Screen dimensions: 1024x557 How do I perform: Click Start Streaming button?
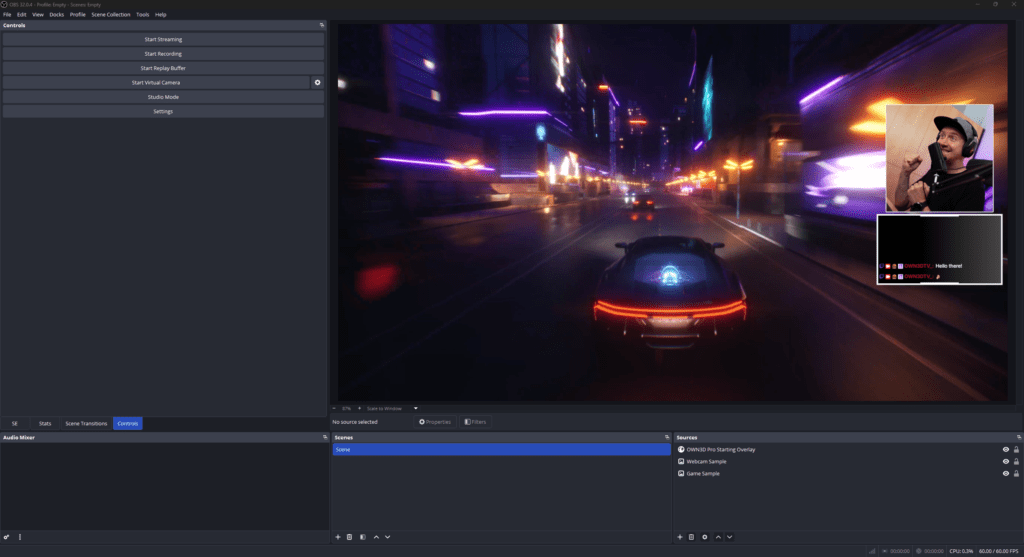coord(163,40)
